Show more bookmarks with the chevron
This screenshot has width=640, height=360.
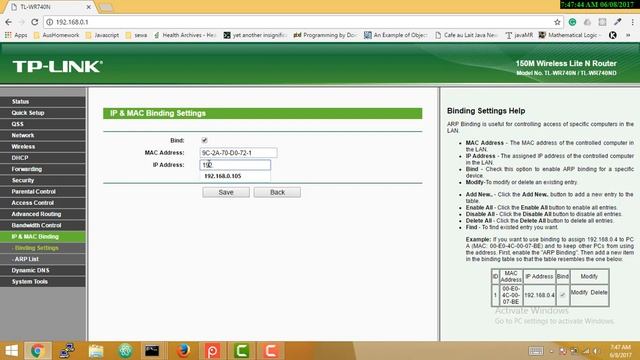628,36
